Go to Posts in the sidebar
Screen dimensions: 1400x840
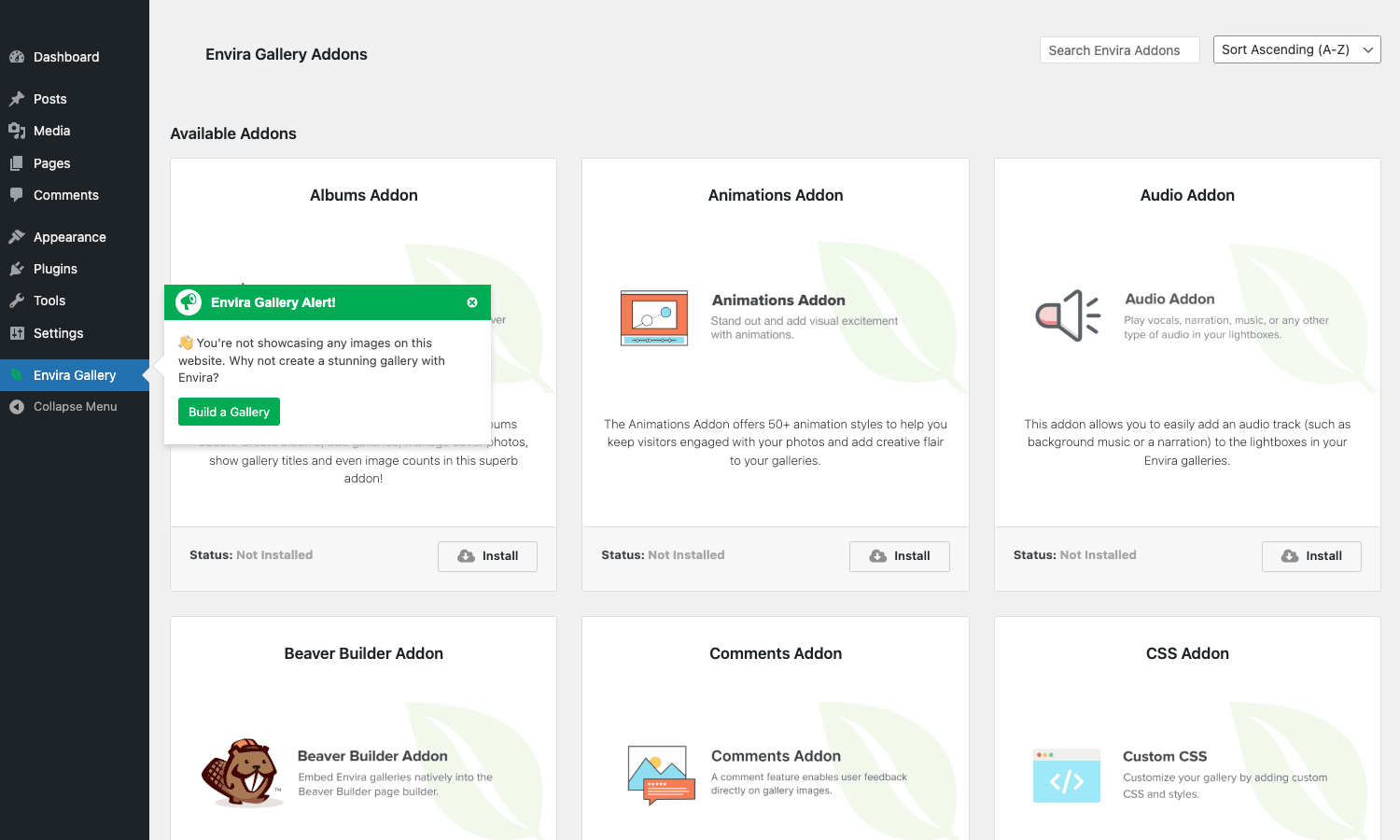(x=75, y=99)
